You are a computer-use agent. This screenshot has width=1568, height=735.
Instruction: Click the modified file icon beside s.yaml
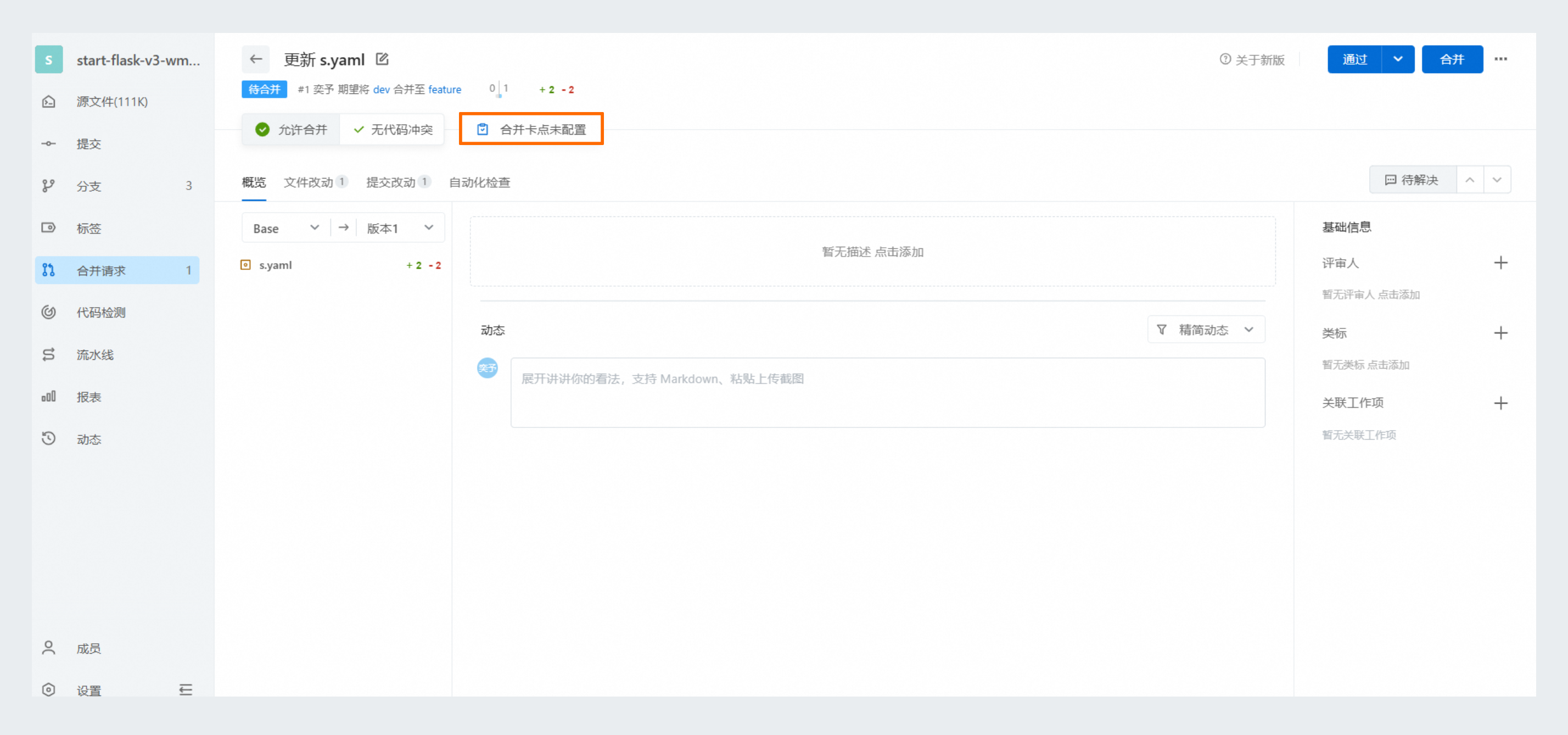click(246, 265)
